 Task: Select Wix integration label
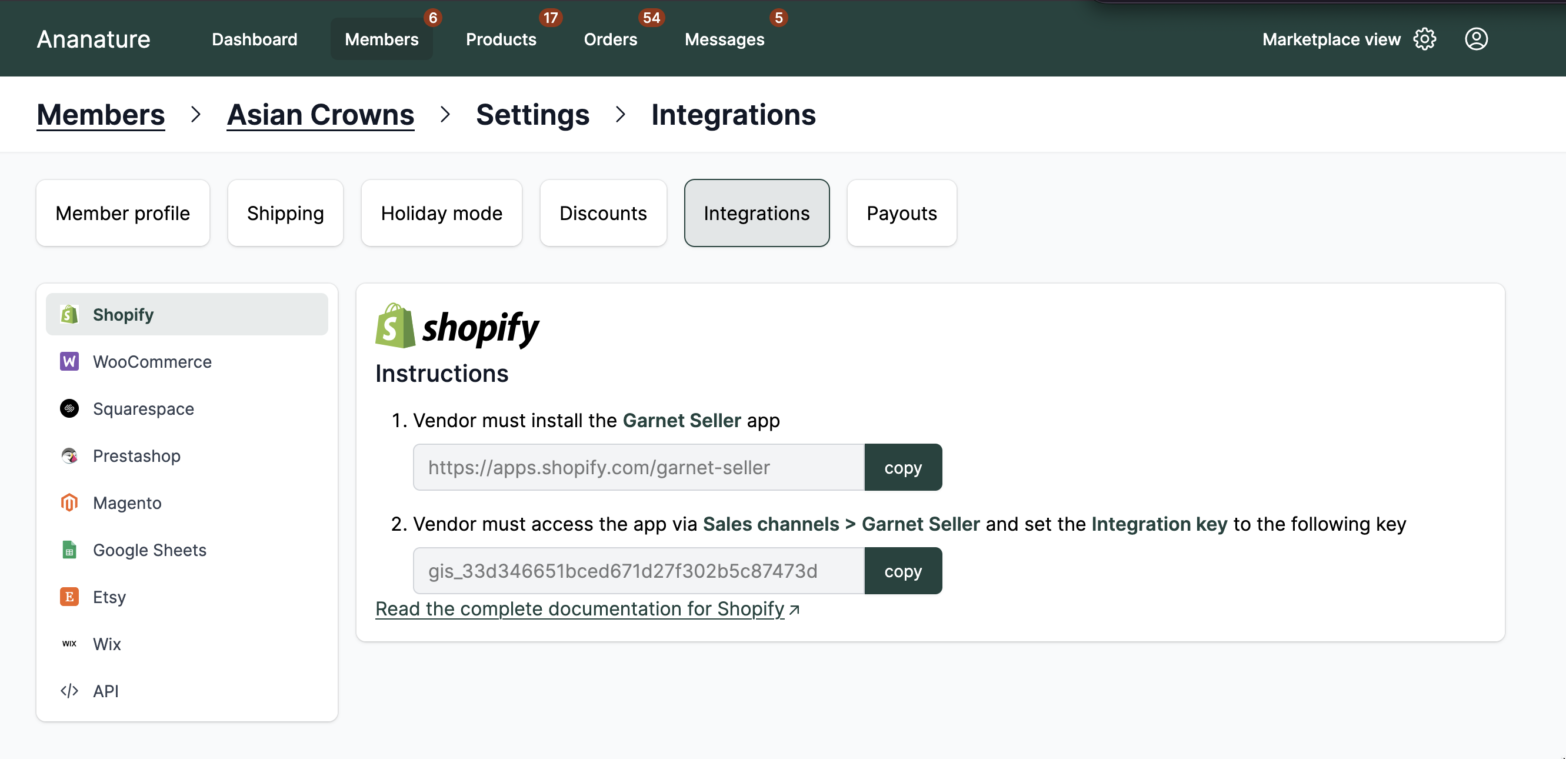[x=107, y=644]
